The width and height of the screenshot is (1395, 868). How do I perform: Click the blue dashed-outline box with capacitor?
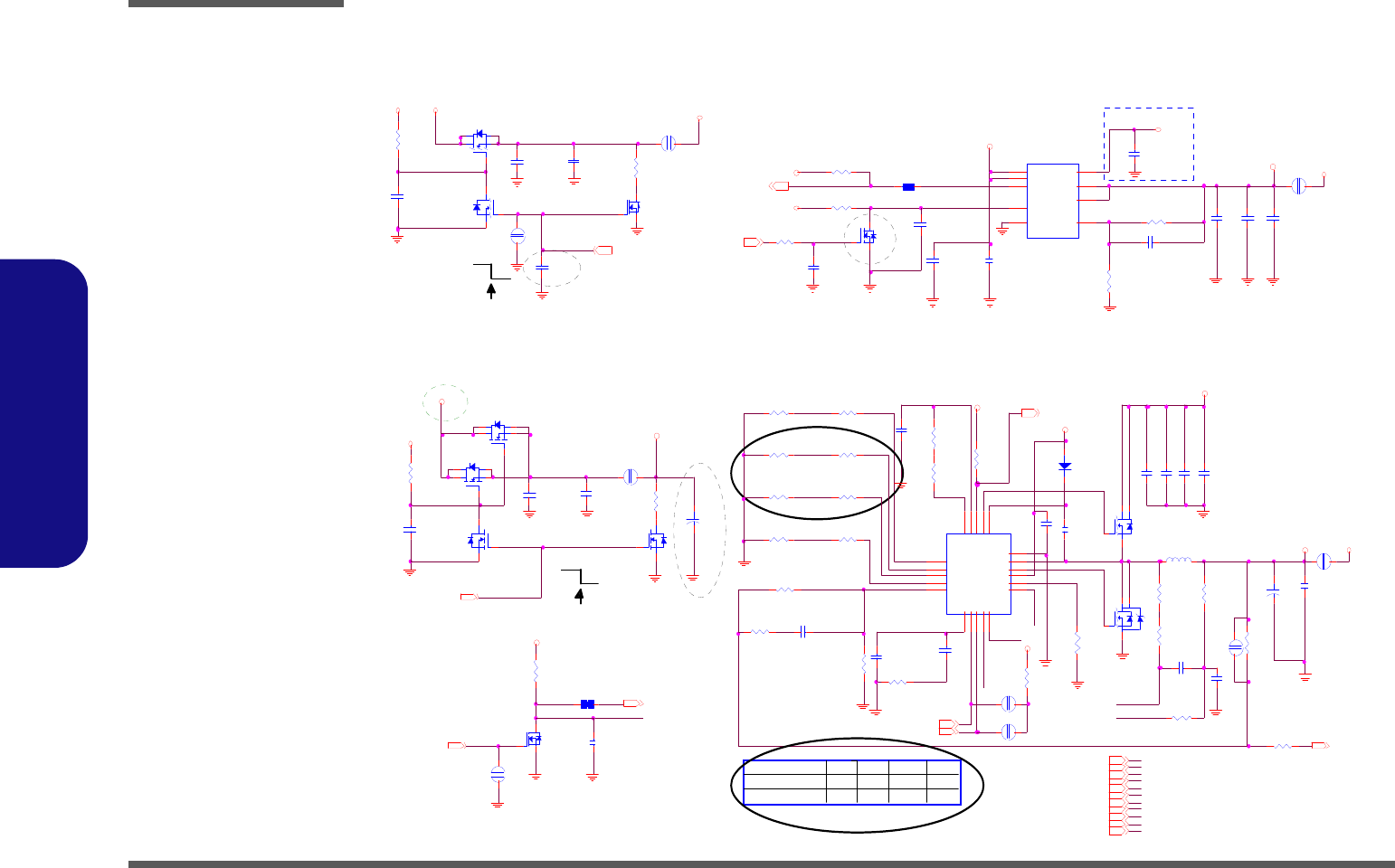pyautogui.click(x=1148, y=145)
